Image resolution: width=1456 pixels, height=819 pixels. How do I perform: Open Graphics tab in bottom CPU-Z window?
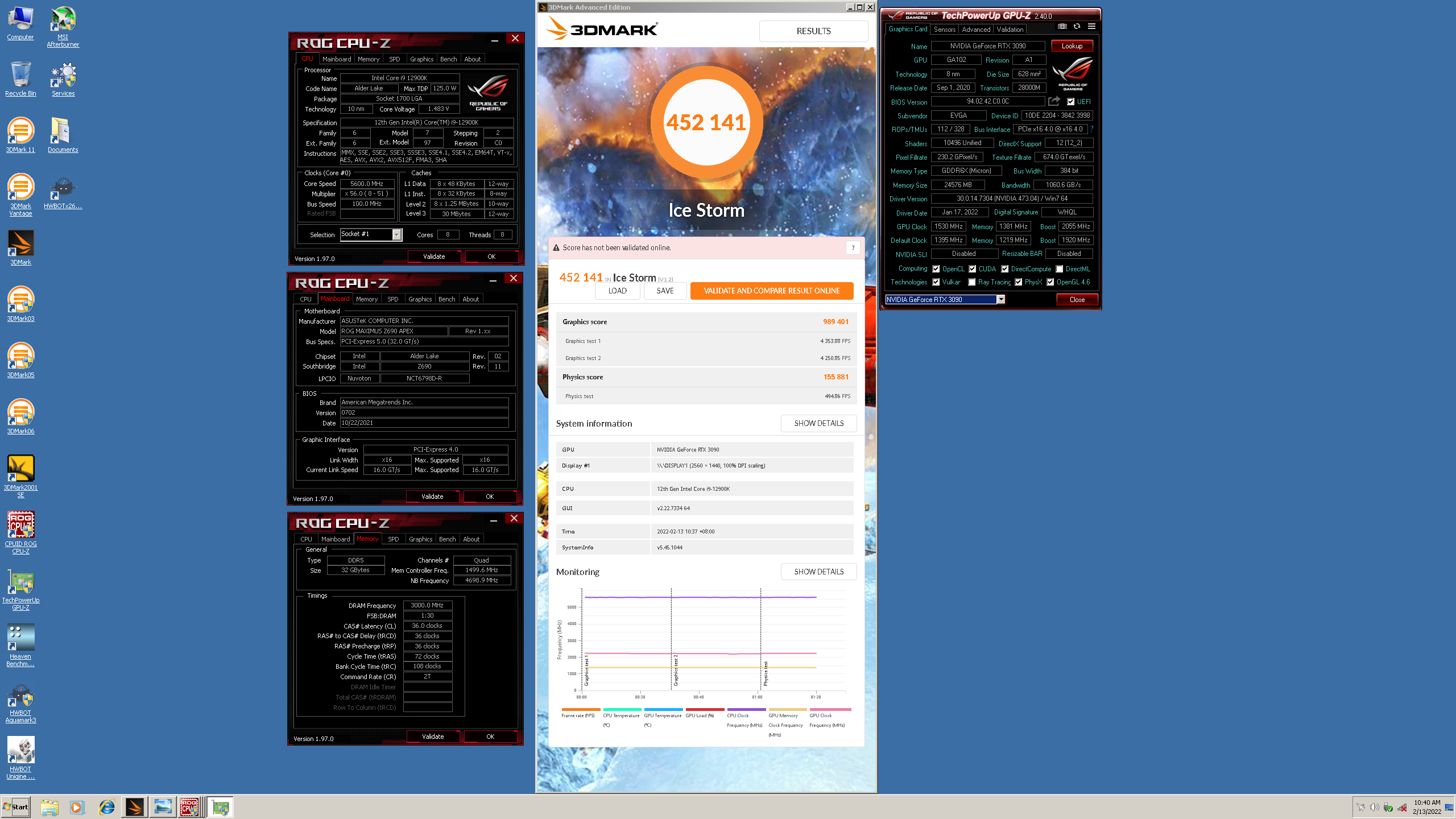421,539
